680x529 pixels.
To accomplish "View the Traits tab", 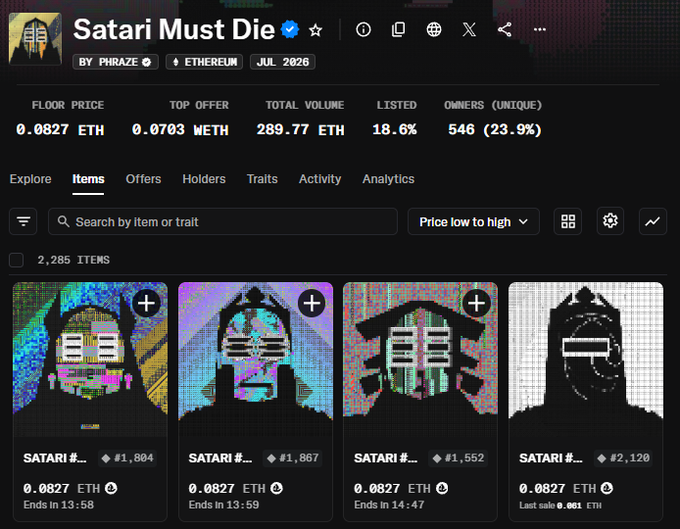I will click(x=262, y=179).
